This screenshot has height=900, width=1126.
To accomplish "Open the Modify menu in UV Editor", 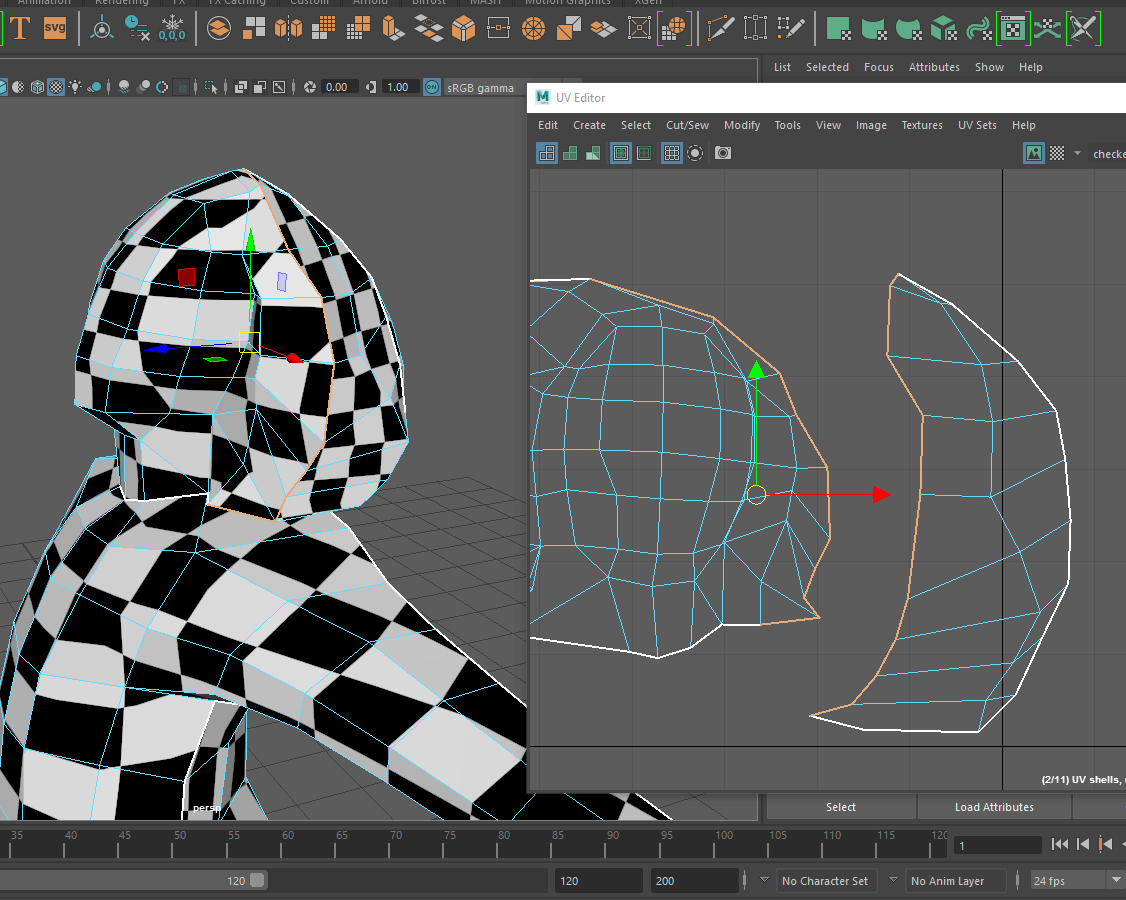I will (x=742, y=125).
